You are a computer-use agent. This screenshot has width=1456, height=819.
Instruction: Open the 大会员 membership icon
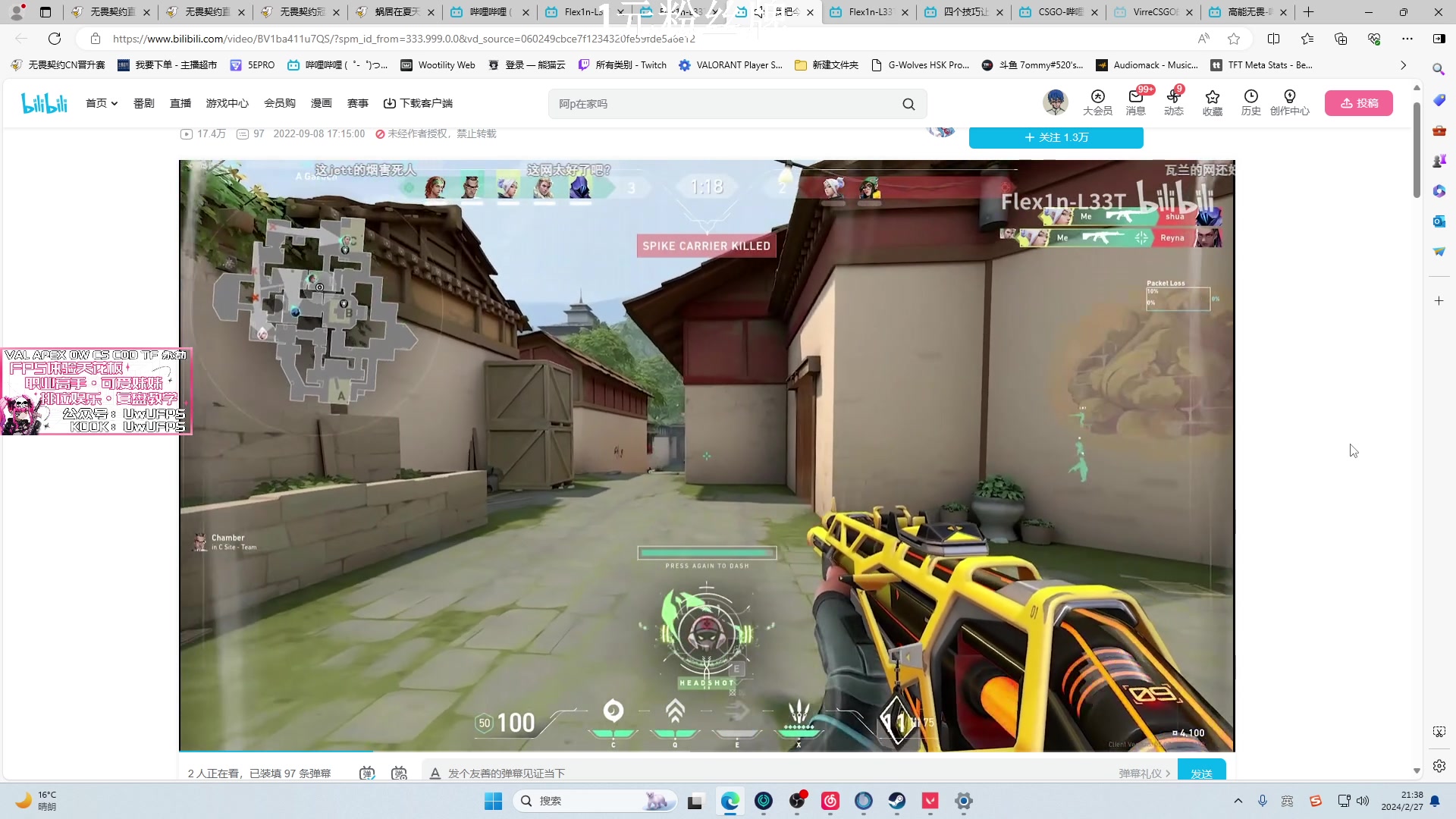coord(1097,102)
